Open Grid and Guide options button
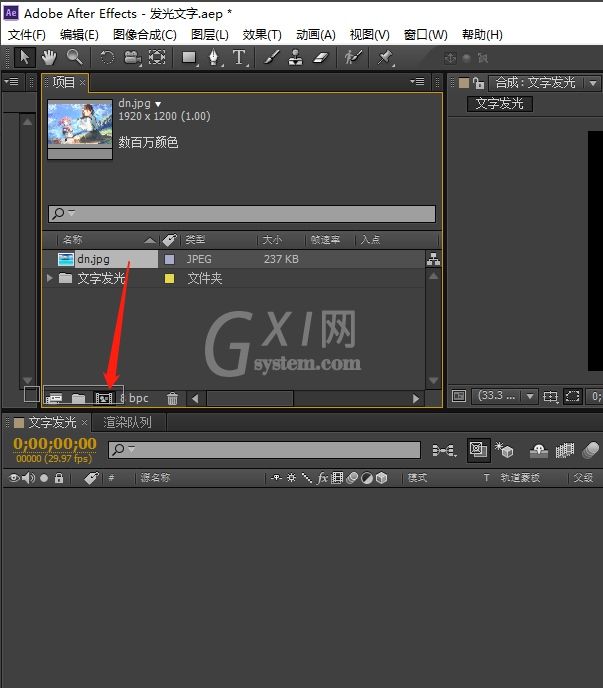 click(550, 397)
